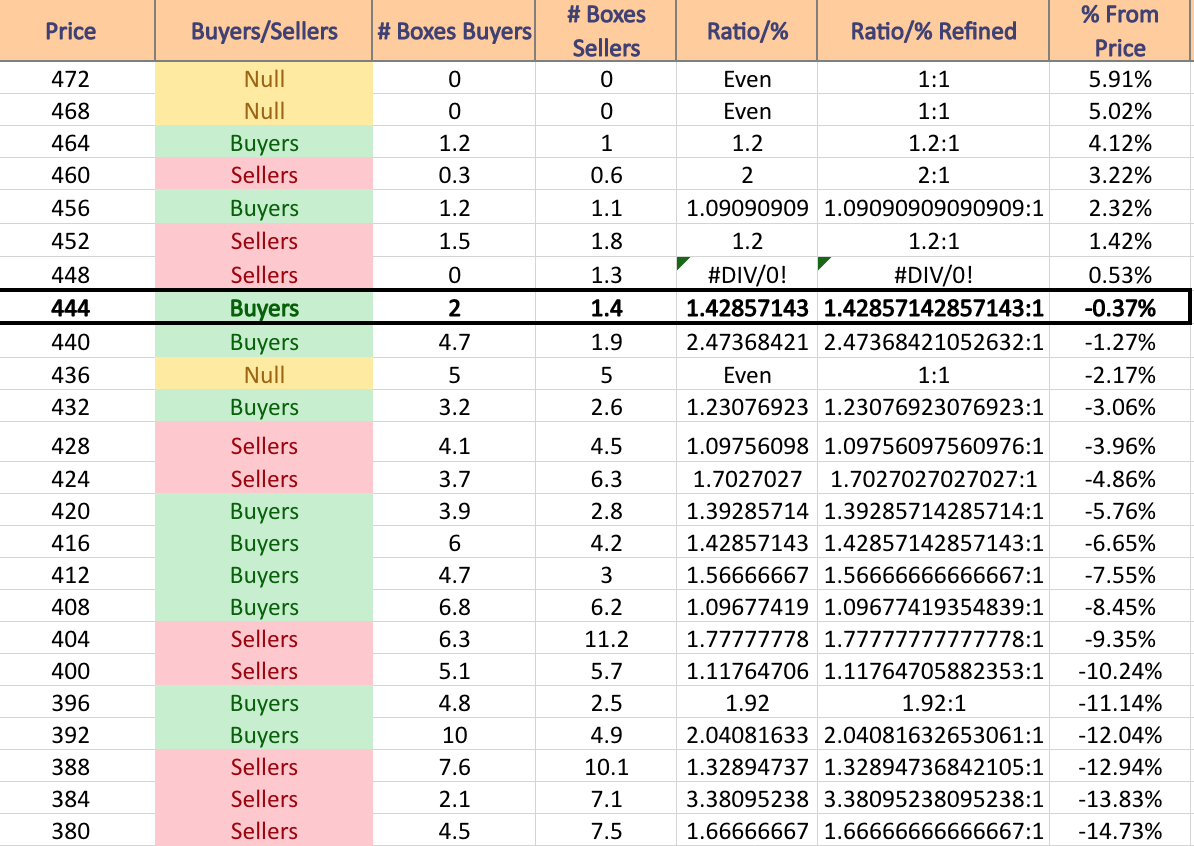Click the Buyers cell in row 464
Image resolution: width=1194 pixels, height=846 pixels.
click(x=263, y=142)
